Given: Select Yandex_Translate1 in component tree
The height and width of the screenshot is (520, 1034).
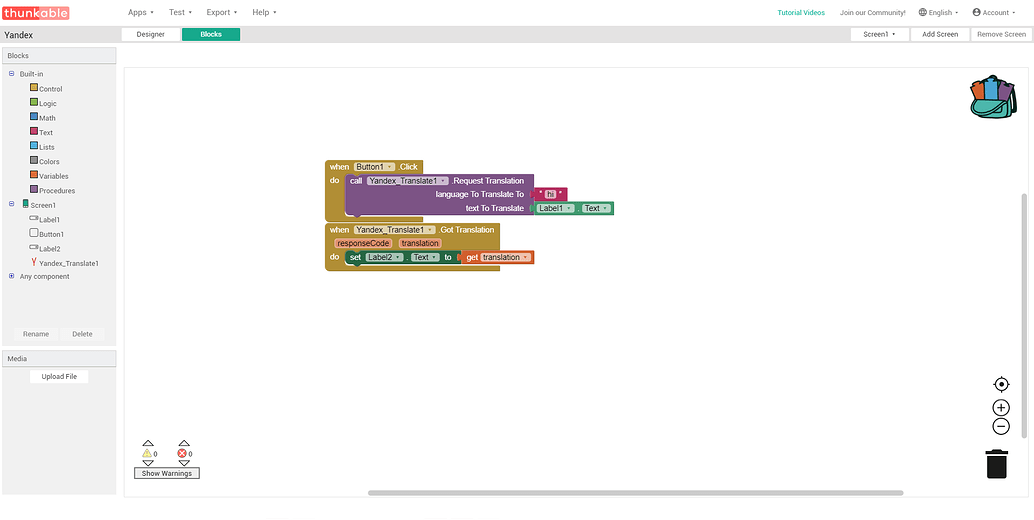Looking at the screenshot, I should [x=68, y=263].
